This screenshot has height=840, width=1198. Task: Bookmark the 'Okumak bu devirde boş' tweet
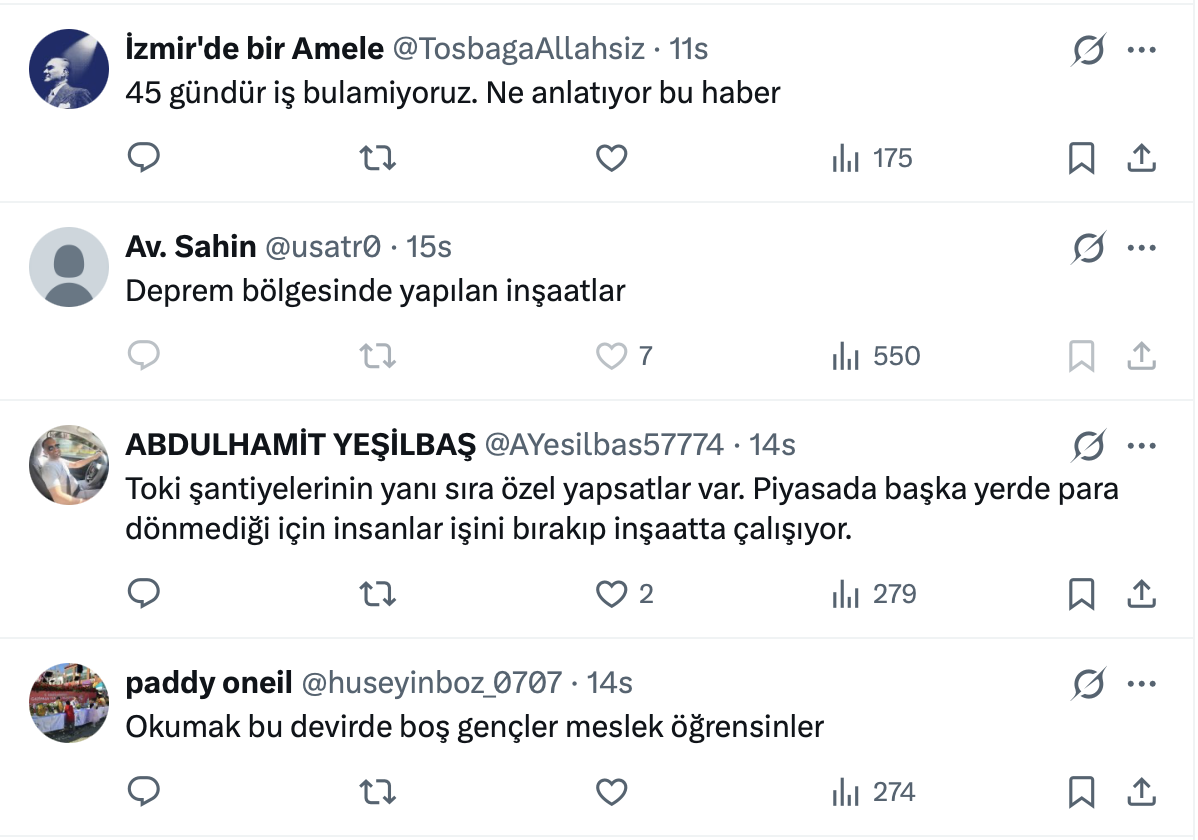pyautogui.click(x=1081, y=792)
